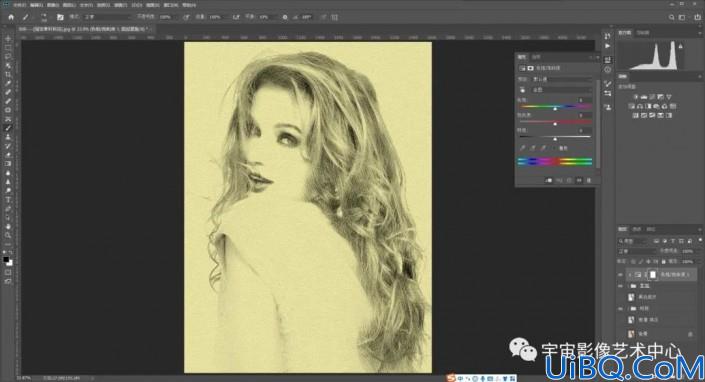
Task: Switch to the Channels tab
Action: pyautogui.click(x=637, y=229)
